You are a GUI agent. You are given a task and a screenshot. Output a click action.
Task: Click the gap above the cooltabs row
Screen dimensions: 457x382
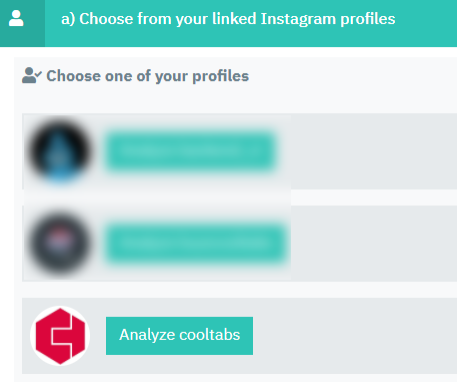tap(239, 290)
